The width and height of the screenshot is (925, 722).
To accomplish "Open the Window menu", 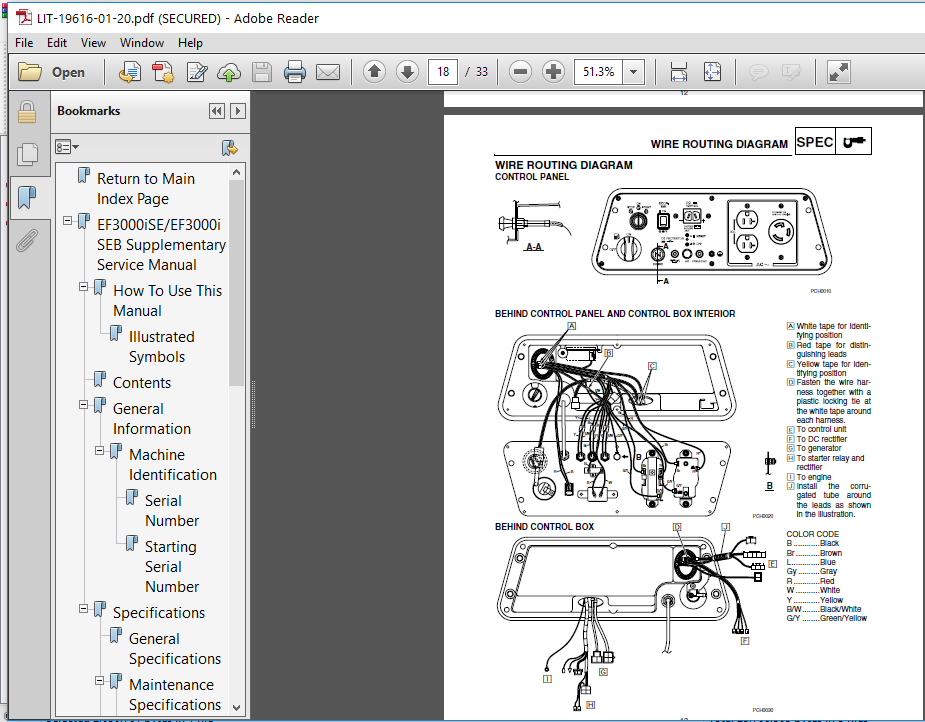I will pos(142,43).
